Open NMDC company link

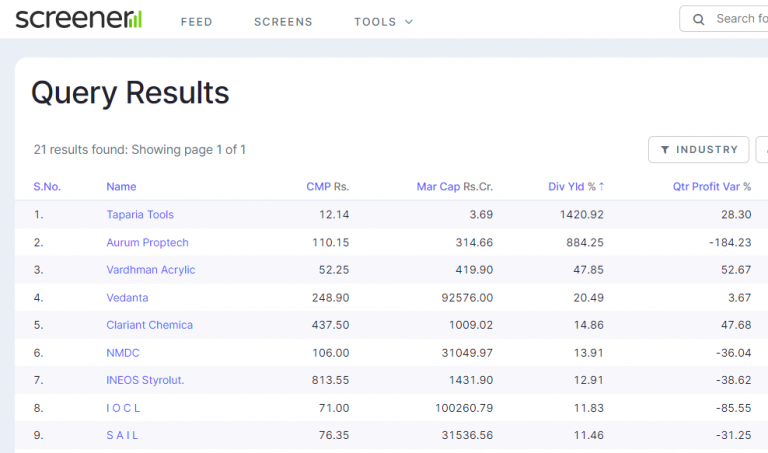pyautogui.click(x=123, y=353)
